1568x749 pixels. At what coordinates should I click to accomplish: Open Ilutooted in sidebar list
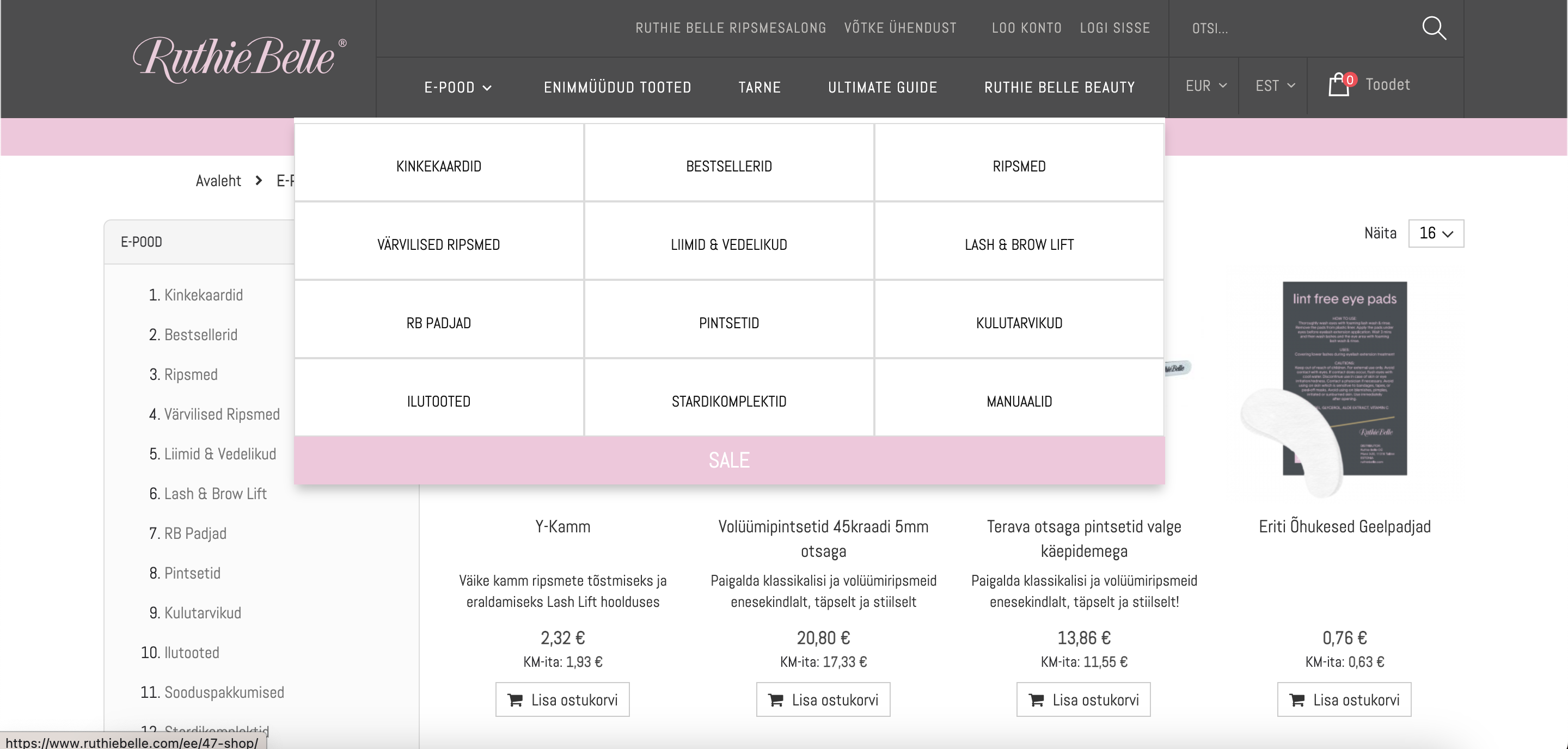tap(192, 653)
